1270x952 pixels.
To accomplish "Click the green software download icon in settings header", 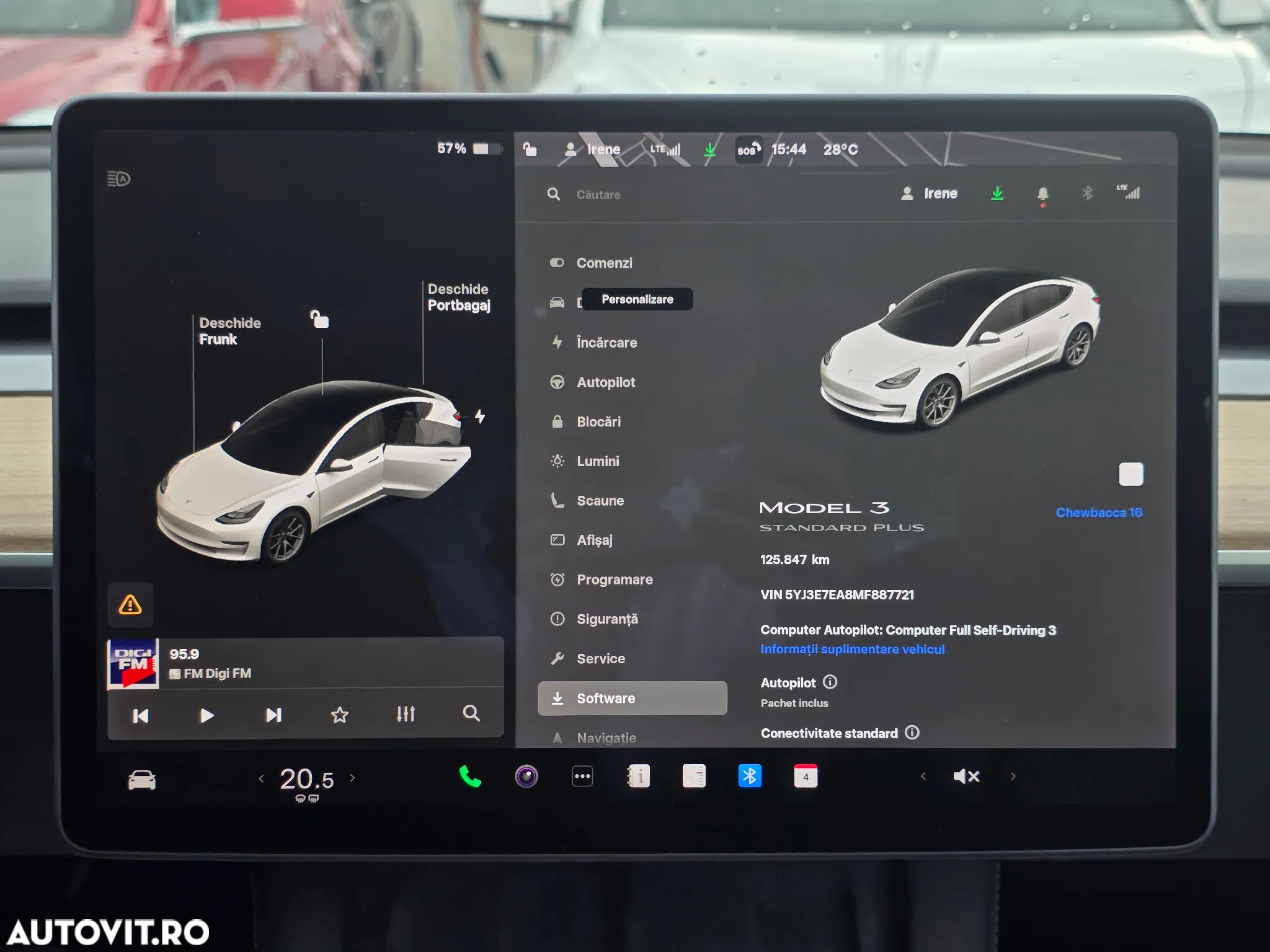I will point(997,193).
